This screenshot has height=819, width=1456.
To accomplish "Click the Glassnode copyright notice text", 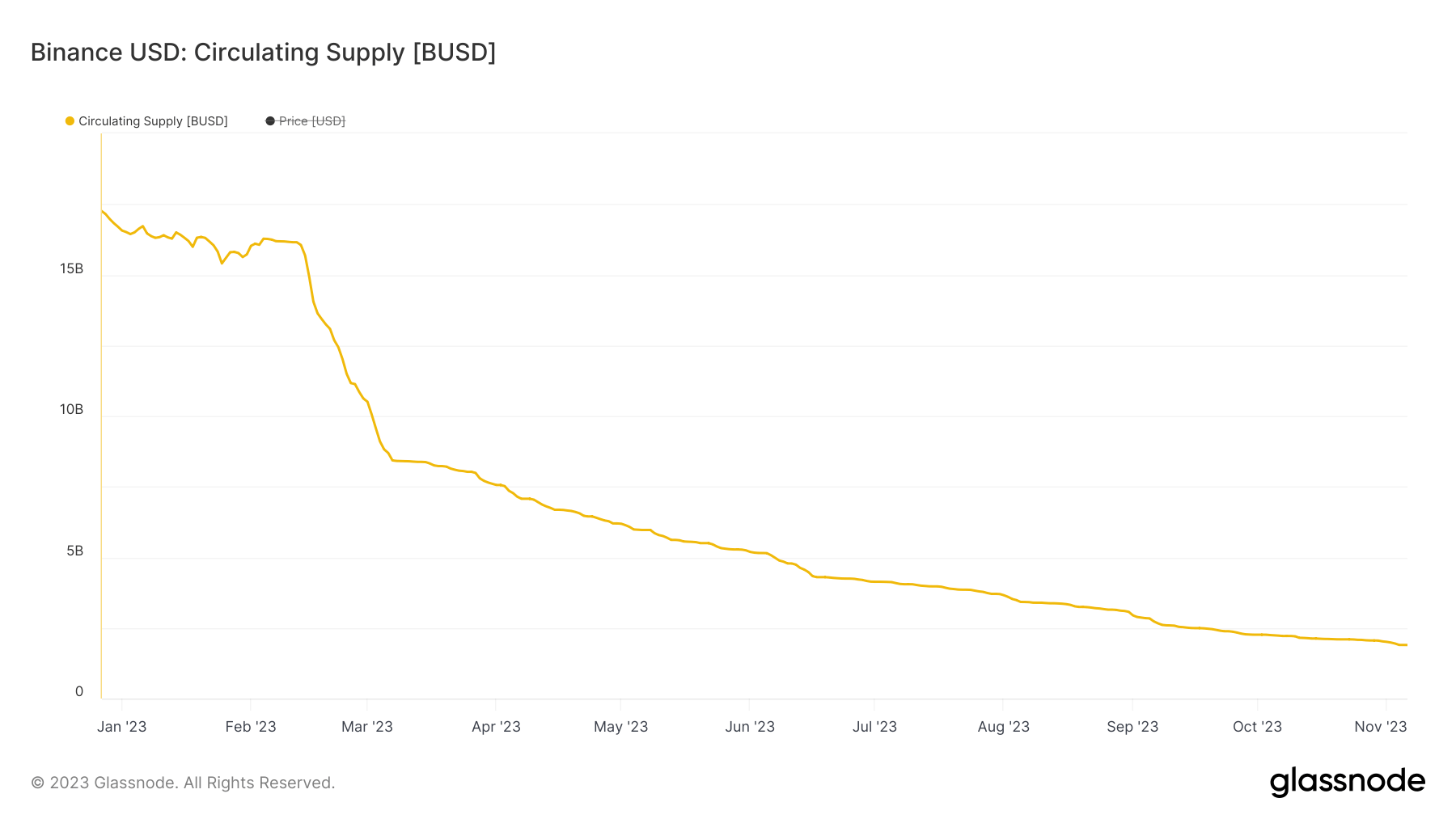I will pyautogui.click(x=183, y=783).
